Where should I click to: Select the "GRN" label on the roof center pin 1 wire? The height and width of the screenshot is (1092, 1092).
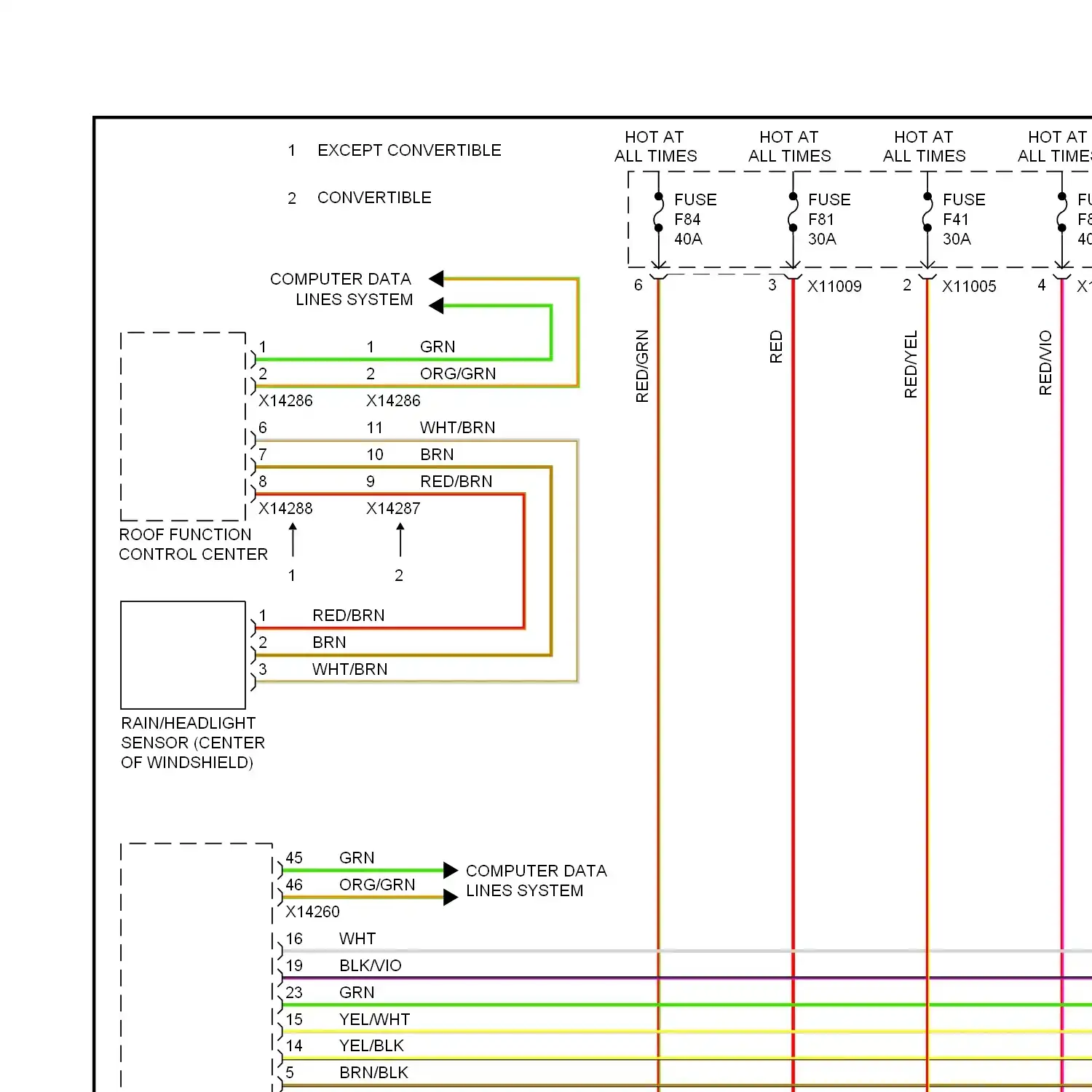coord(438,347)
